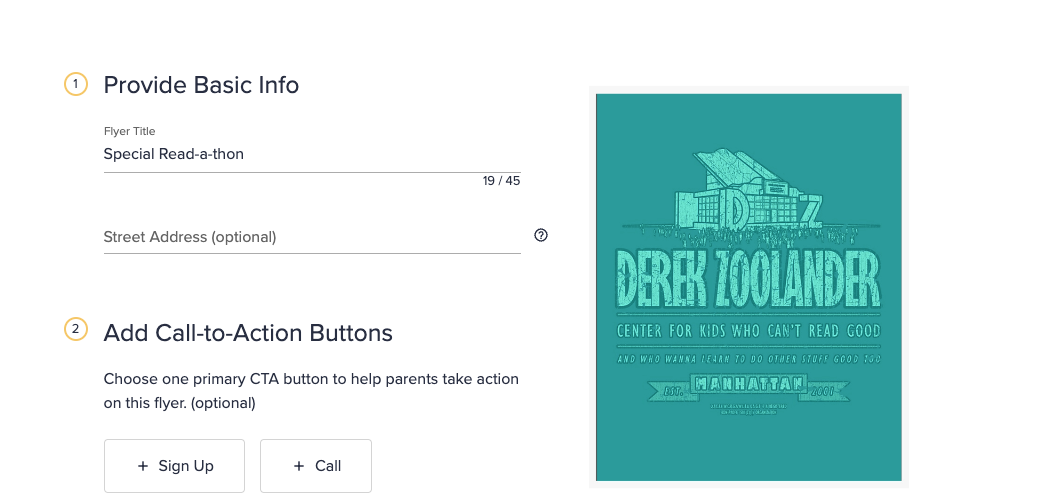Add a Call CTA button

(x=315, y=466)
